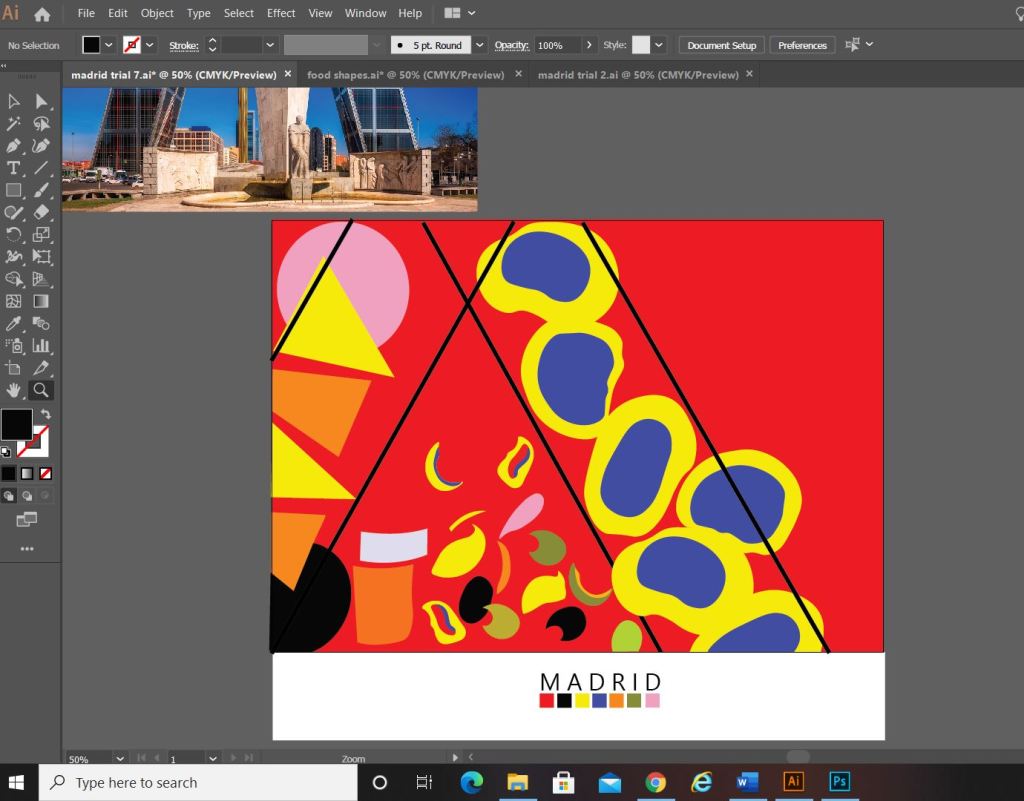This screenshot has width=1024, height=801.
Task: Click the Document Setup button
Action: tap(721, 45)
